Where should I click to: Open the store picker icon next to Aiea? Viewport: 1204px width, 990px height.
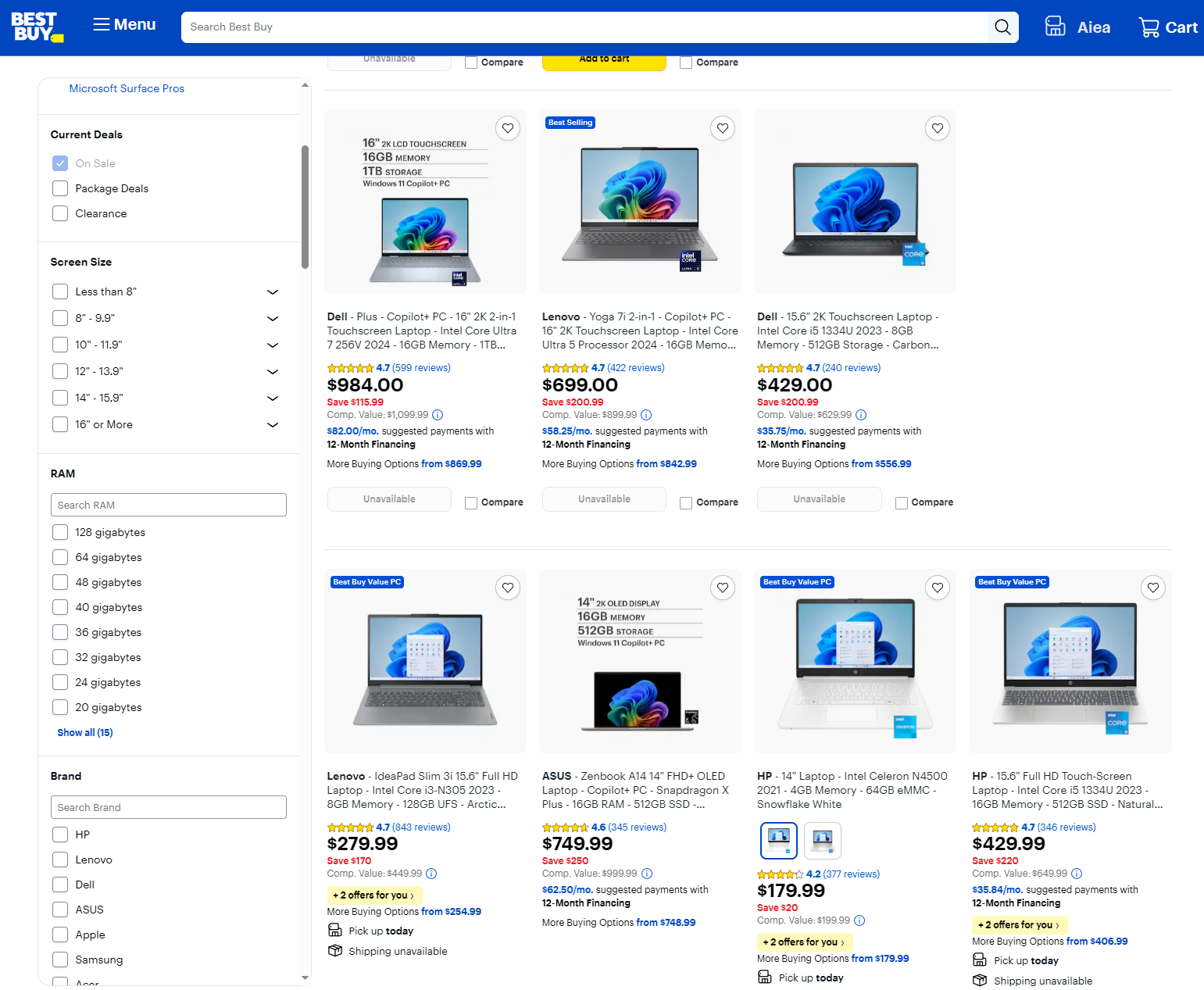tap(1055, 26)
